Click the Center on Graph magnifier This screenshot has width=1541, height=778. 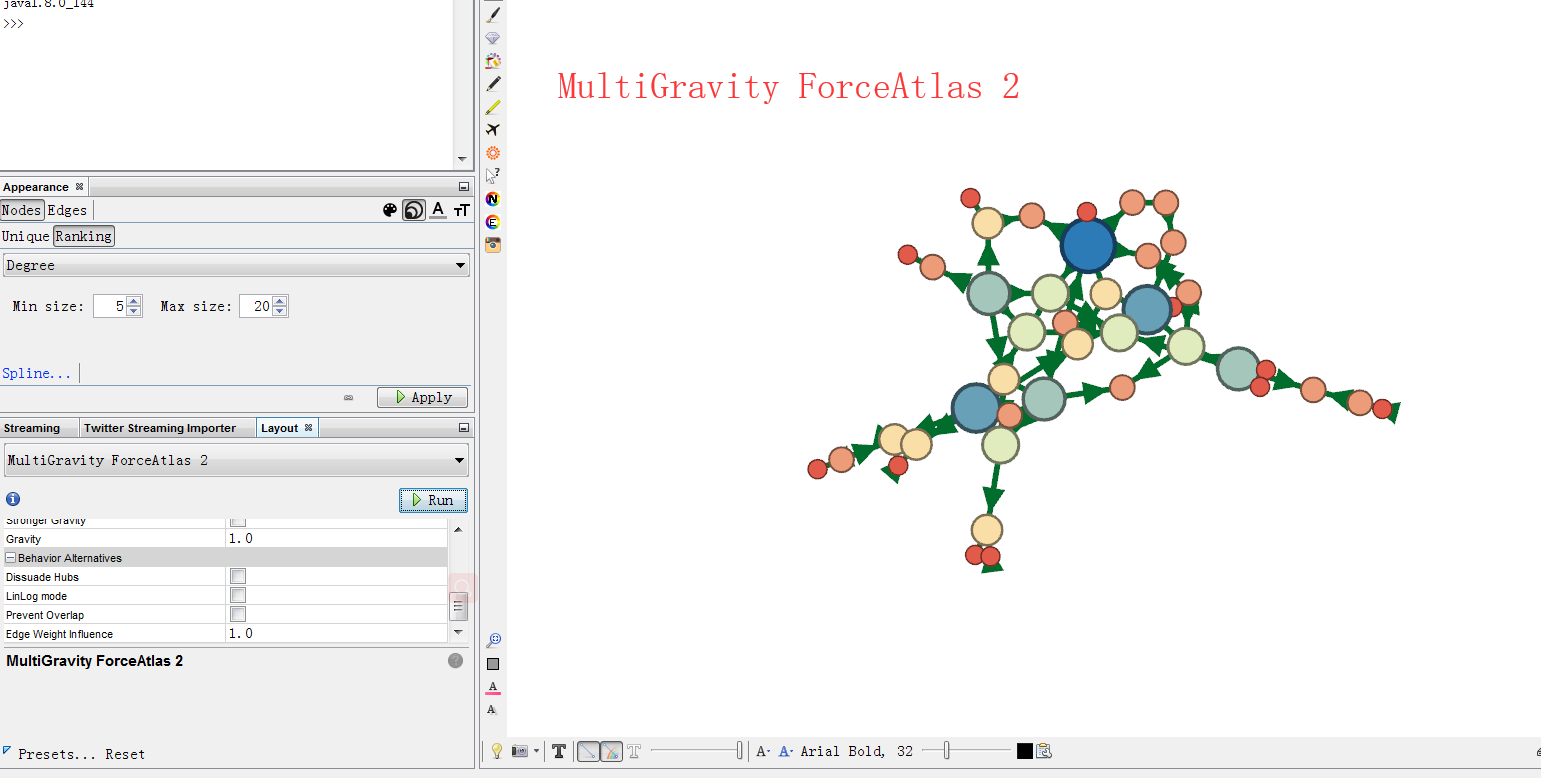coord(493,640)
